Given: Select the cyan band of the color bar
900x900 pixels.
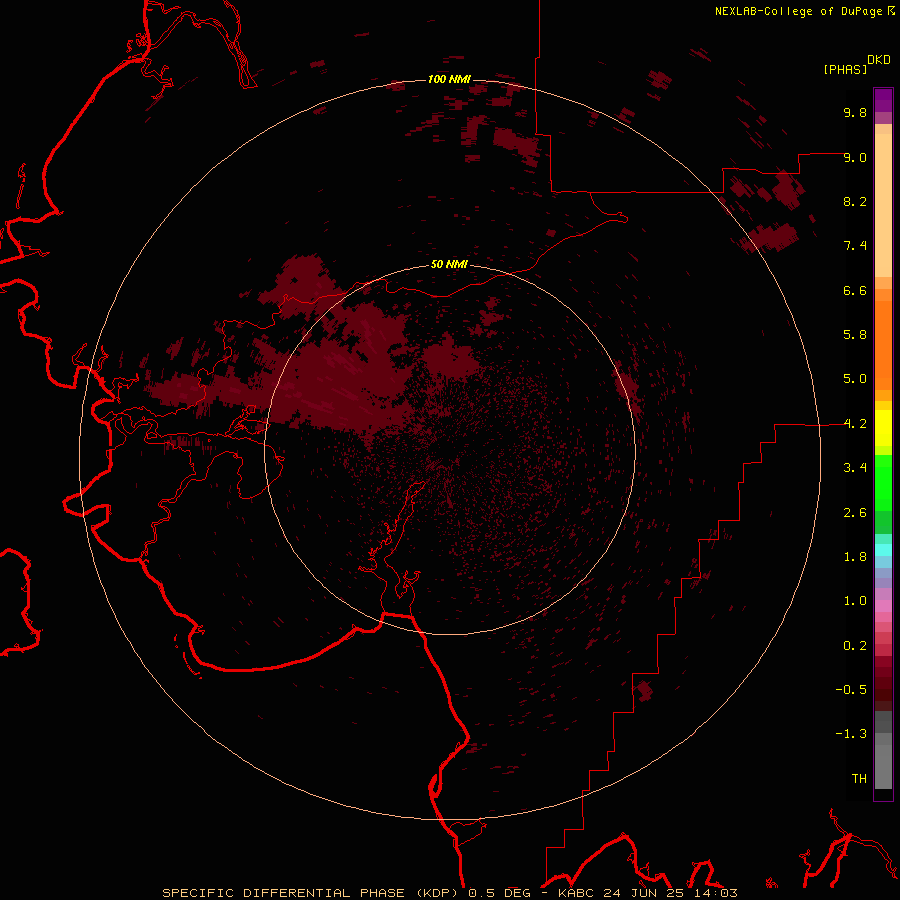Looking at the screenshot, I should click(883, 549).
